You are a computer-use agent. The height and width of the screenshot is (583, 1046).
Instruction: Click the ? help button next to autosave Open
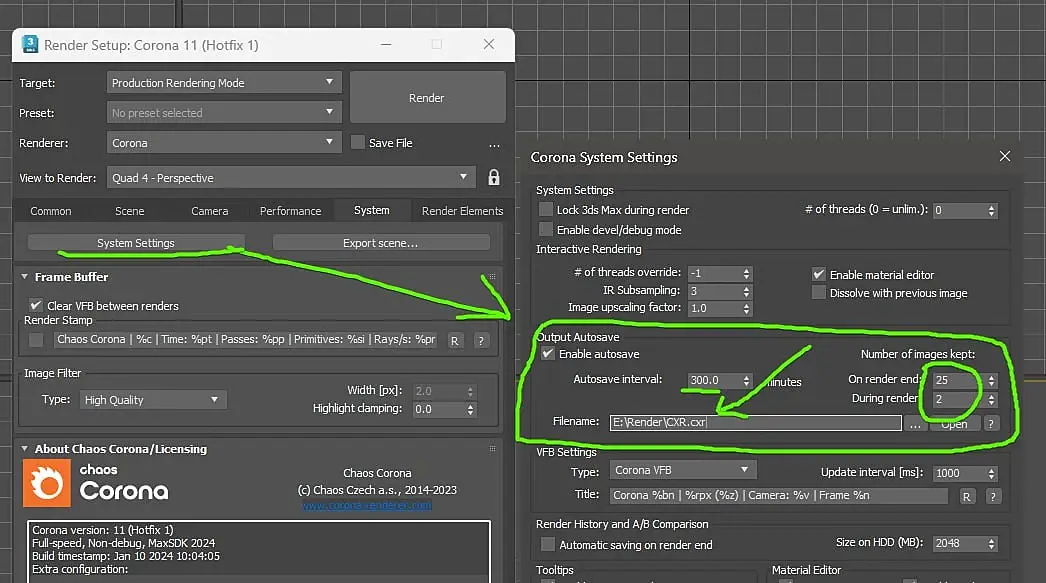click(992, 423)
